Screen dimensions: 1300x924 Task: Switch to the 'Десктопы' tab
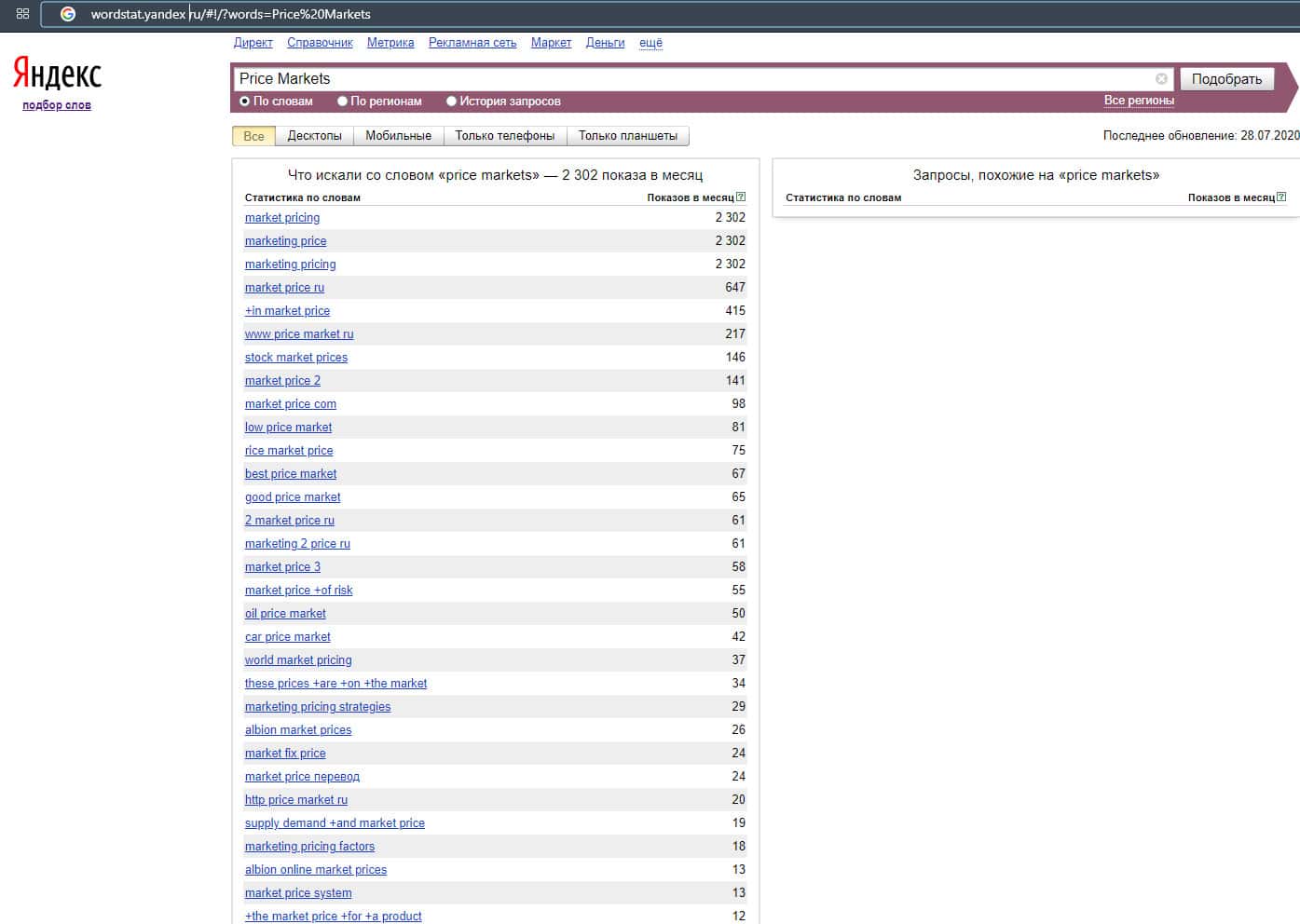pos(314,136)
